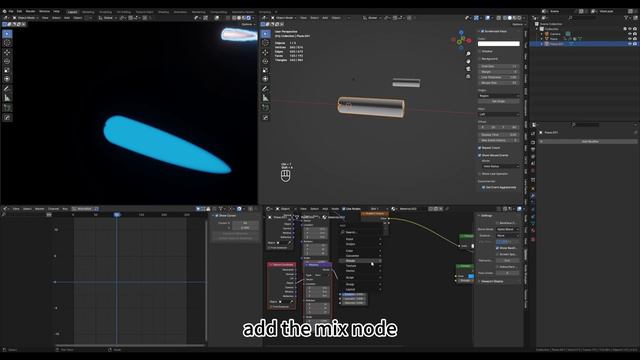Open the Render menu in the top bar
The image size is (640, 360).
pyautogui.click(x=30, y=11)
